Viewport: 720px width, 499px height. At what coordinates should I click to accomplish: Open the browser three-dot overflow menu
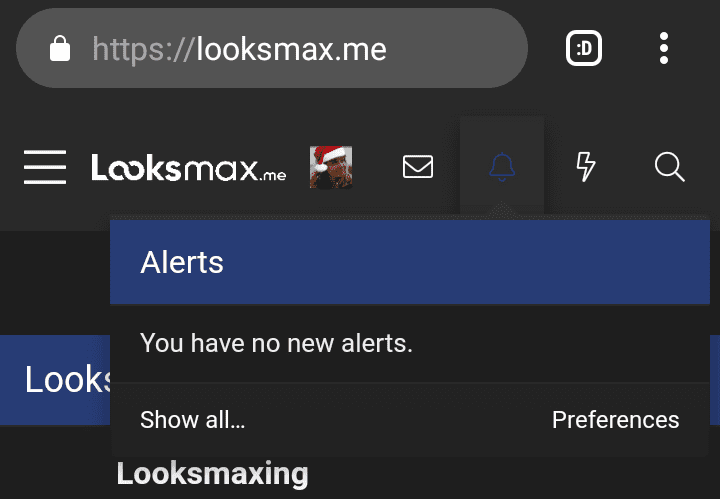[664, 48]
